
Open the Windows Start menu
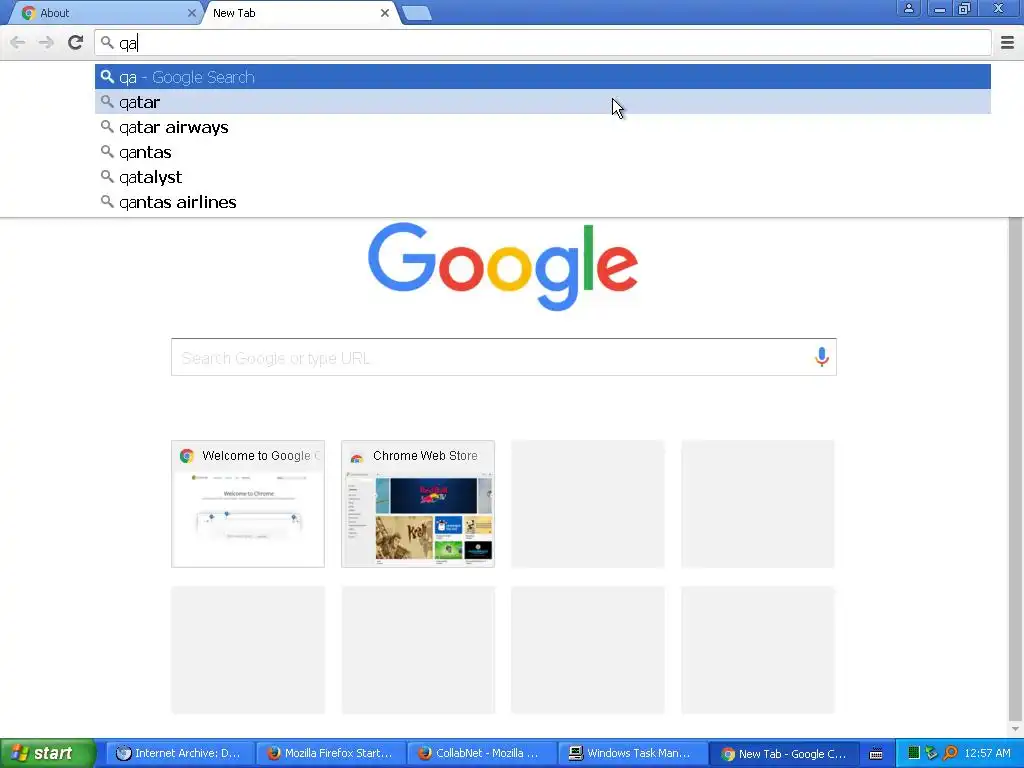[48, 753]
